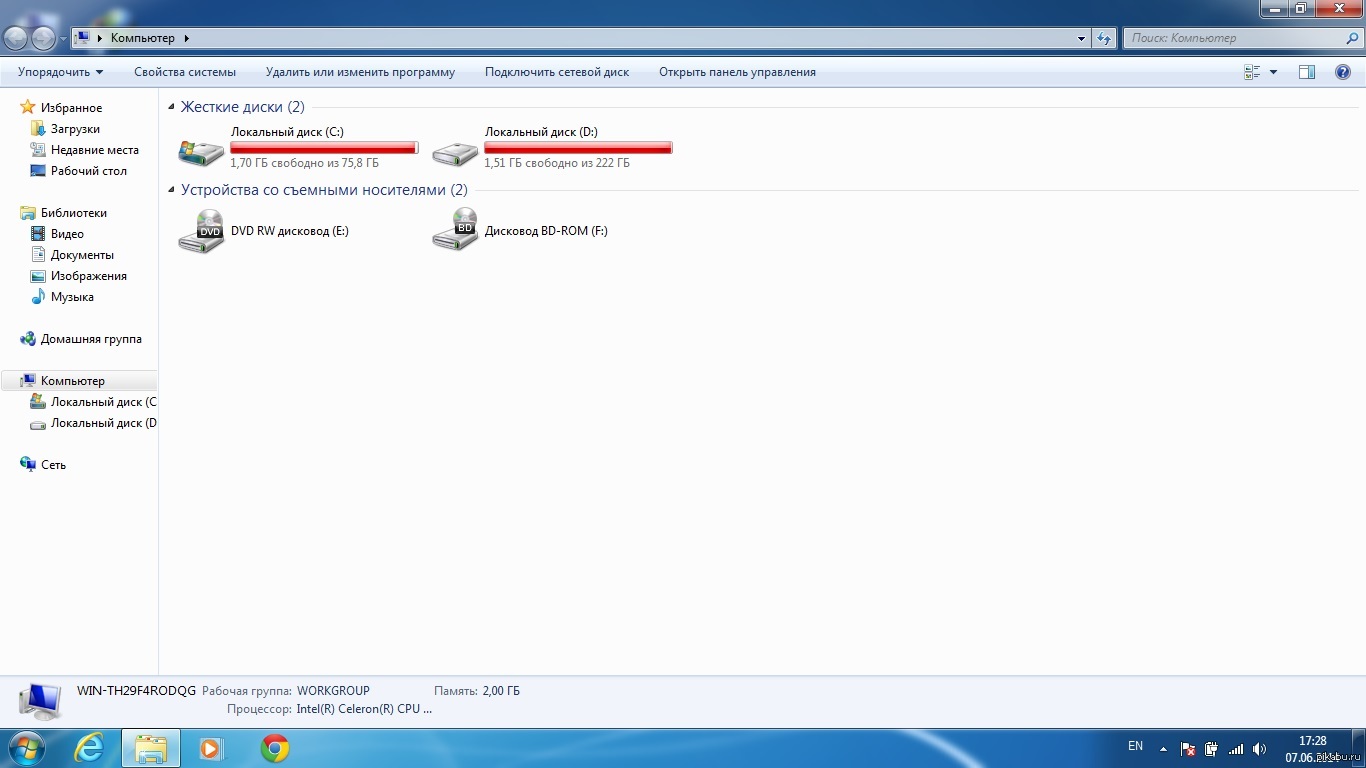Click the Local Disk (C:) capacity bar
The width and height of the screenshot is (1366, 768).
[324, 148]
